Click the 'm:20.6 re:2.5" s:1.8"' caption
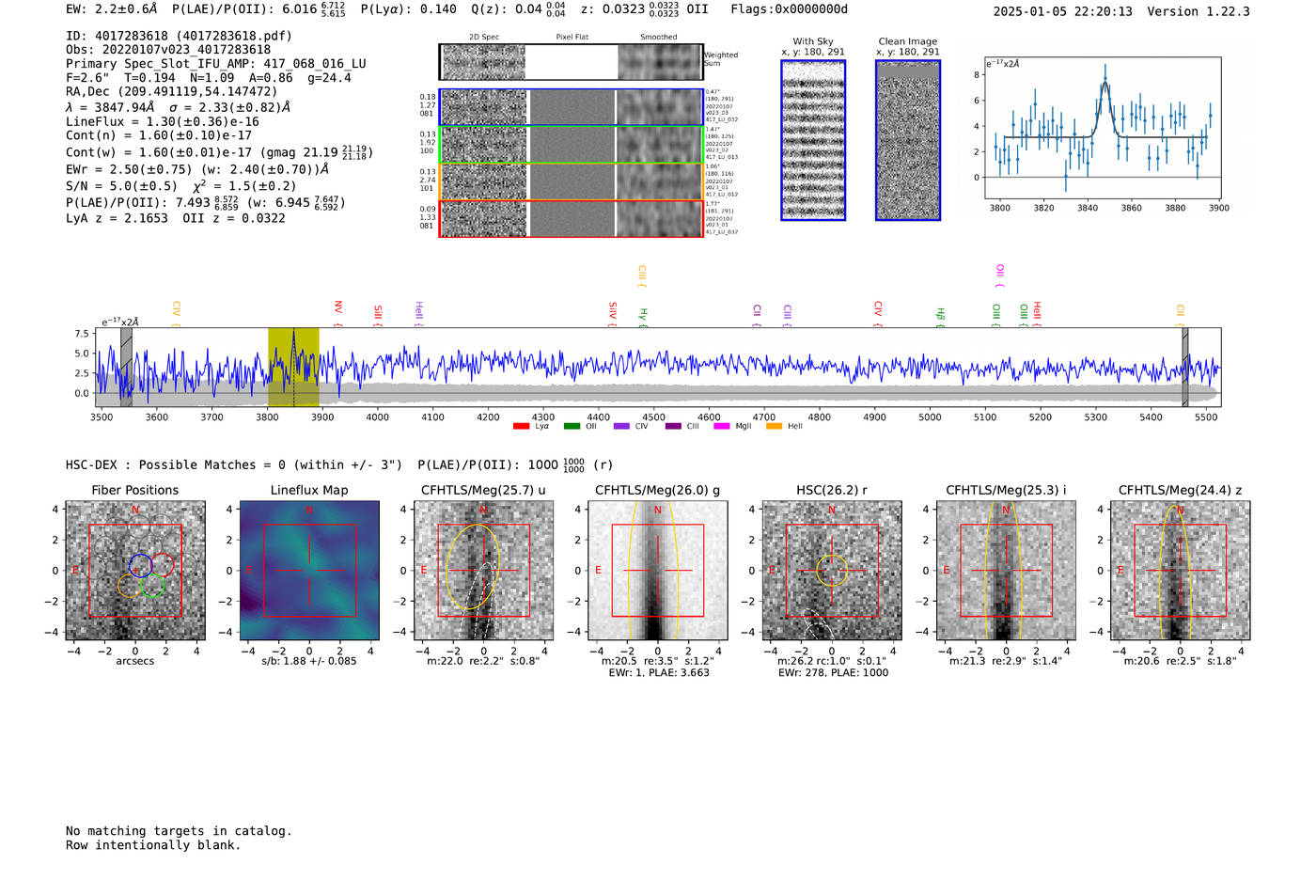The width and height of the screenshot is (1316, 896). pyautogui.click(x=1181, y=661)
